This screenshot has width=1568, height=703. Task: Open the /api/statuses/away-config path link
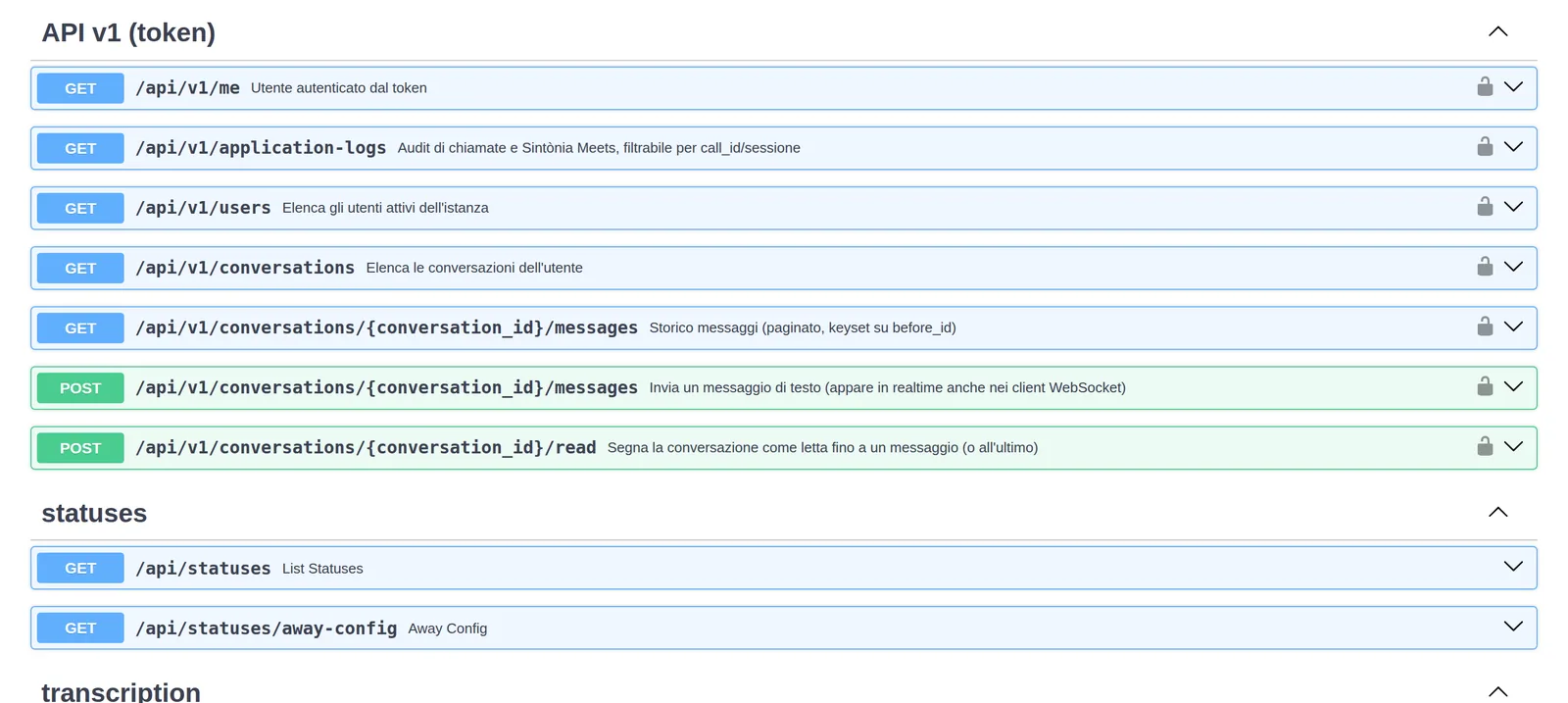266,628
